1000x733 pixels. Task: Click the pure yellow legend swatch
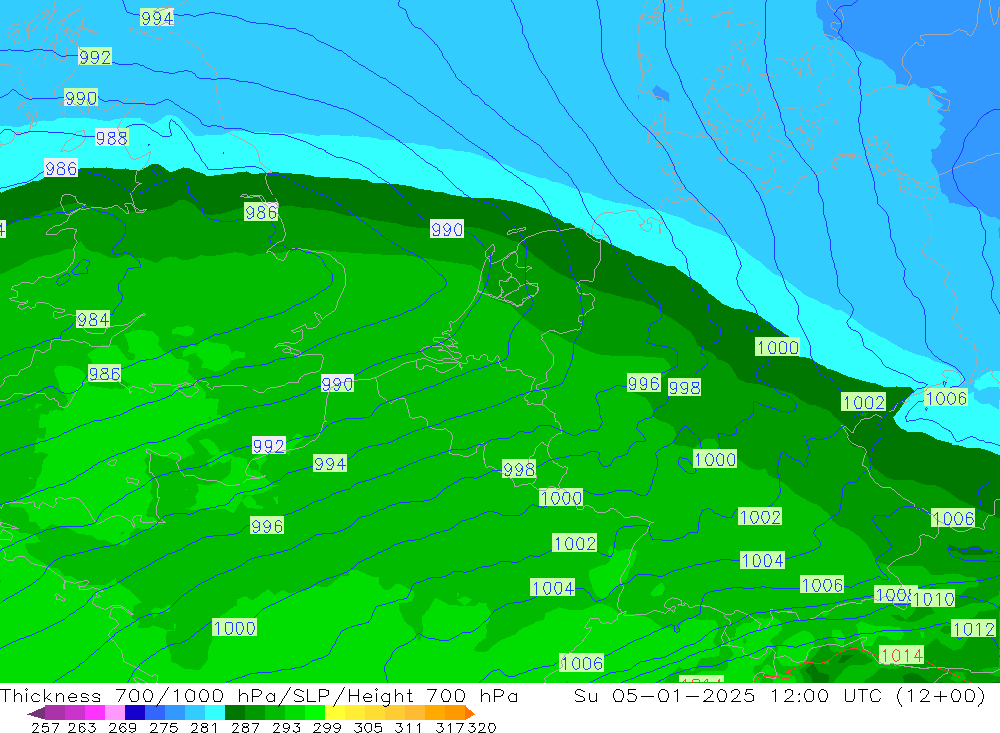click(335, 713)
